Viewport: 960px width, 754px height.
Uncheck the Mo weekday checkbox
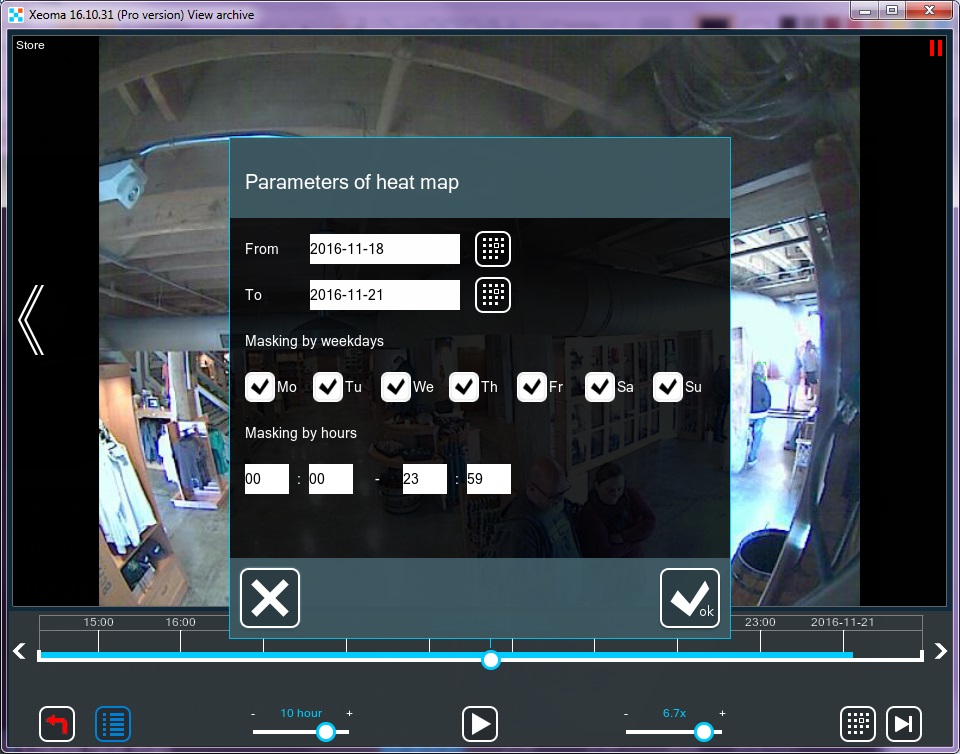pyautogui.click(x=260, y=387)
